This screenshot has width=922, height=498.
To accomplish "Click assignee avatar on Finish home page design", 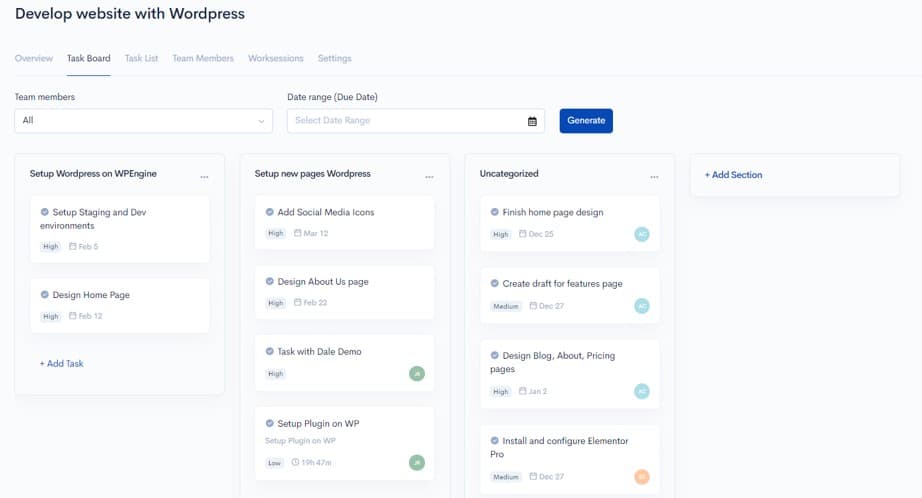I will click(642, 234).
